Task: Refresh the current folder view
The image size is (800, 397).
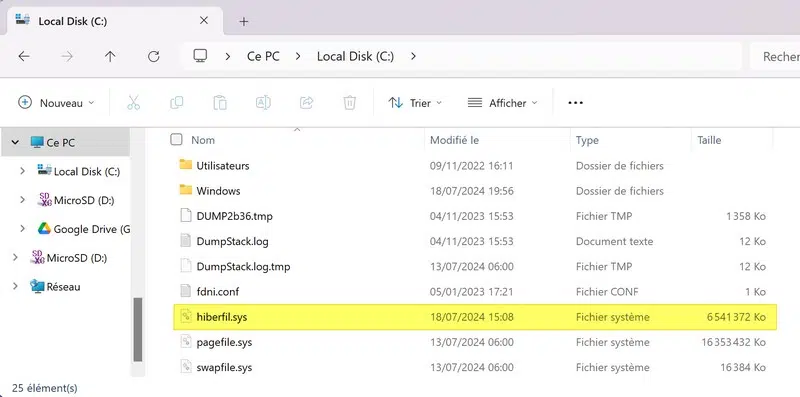Action: click(x=154, y=56)
